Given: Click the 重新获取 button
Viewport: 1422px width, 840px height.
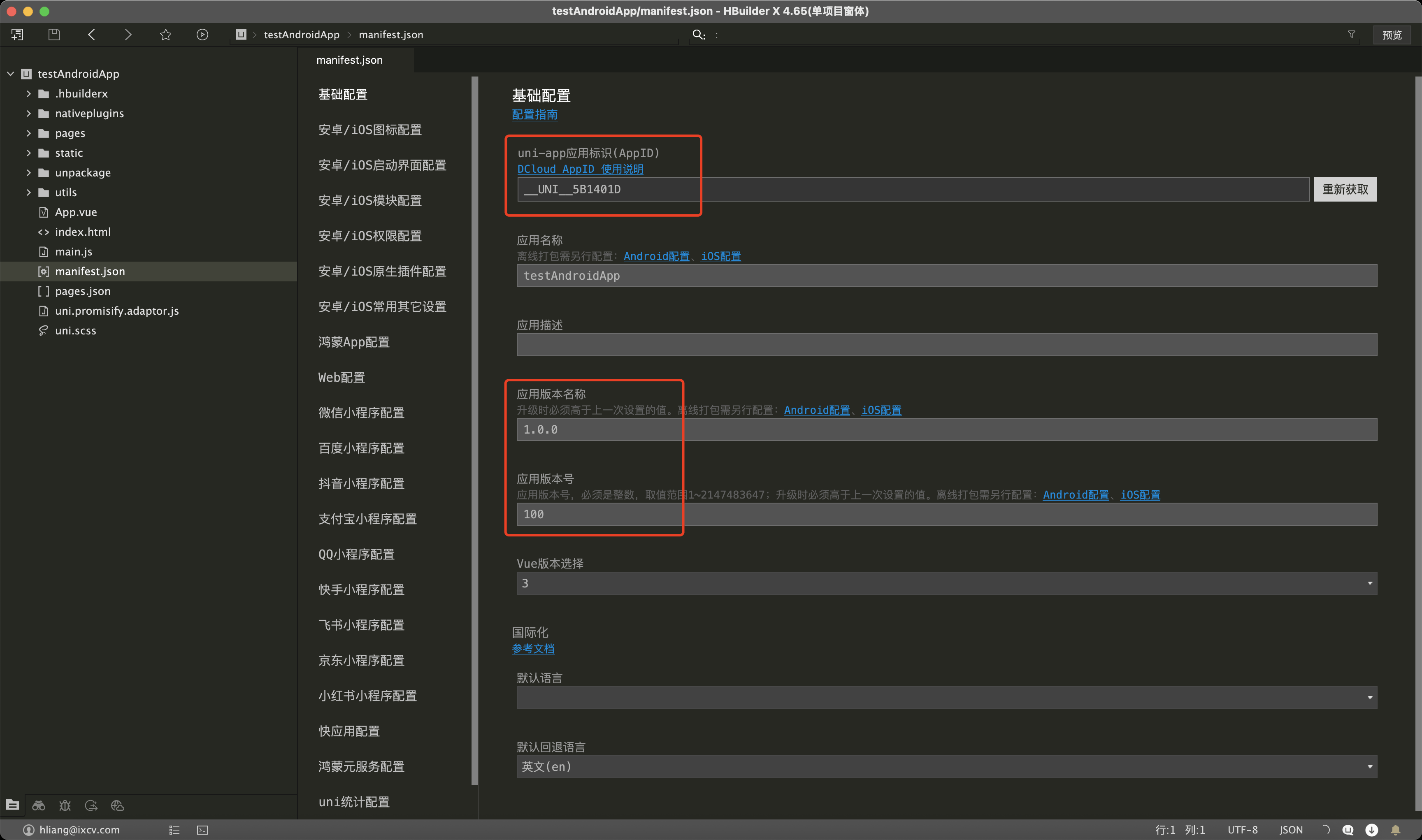Looking at the screenshot, I should [x=1345, y=189].
